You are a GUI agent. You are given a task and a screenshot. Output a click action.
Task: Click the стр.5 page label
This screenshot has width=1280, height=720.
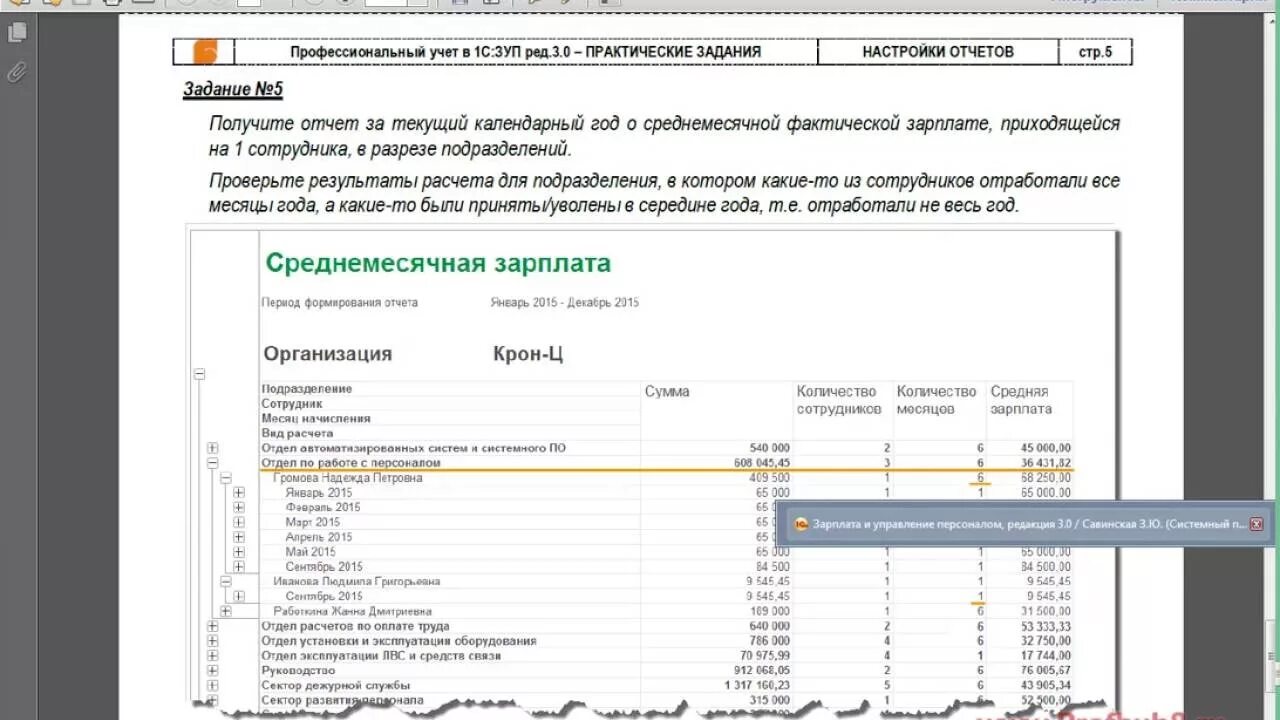pyautogui.click(x=1095, y=52)
